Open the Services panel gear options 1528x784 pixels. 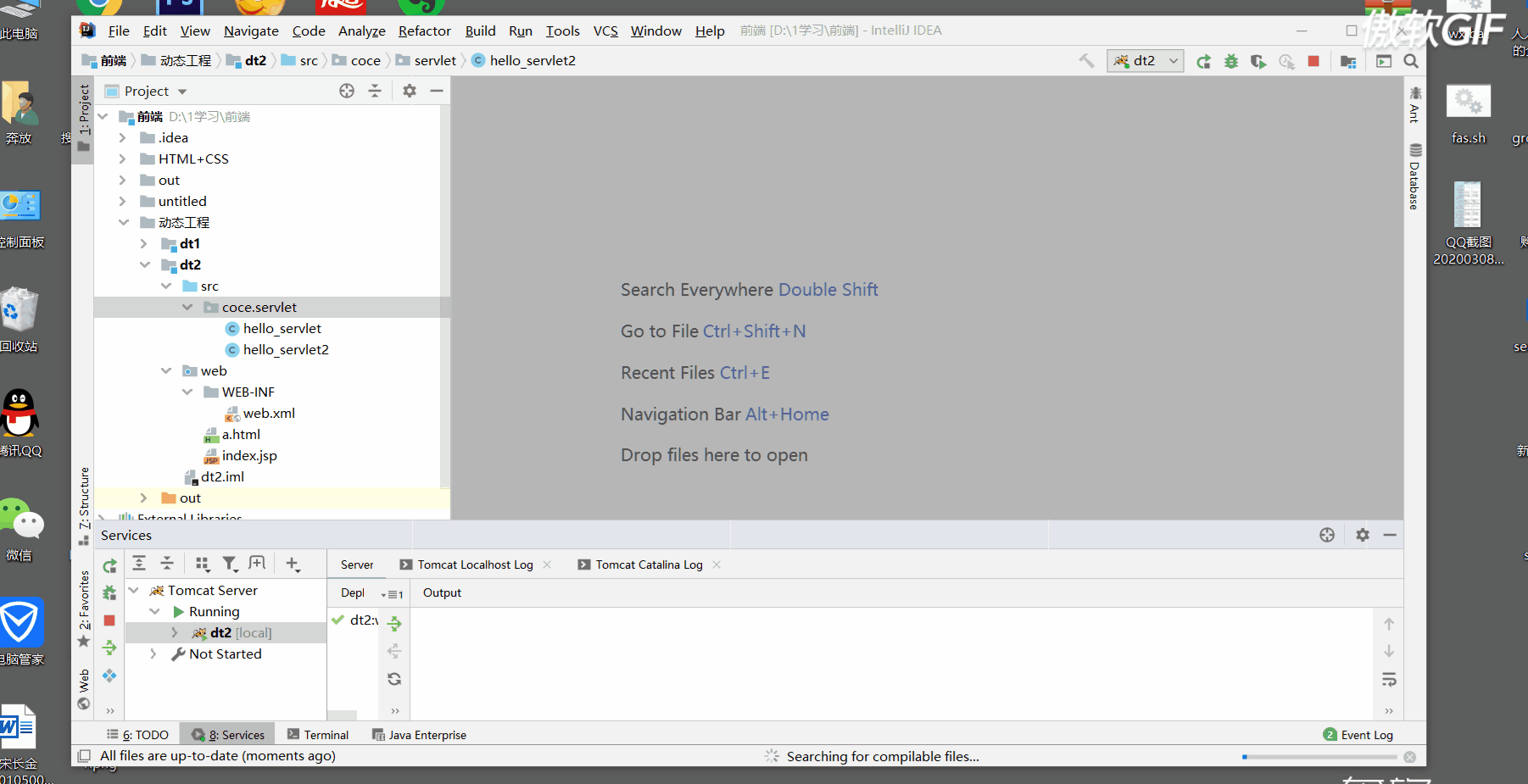click(1363, 535)
